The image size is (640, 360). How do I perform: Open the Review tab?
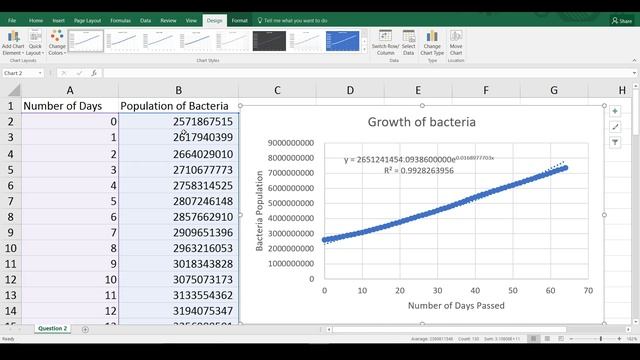[x=168, y=20]
